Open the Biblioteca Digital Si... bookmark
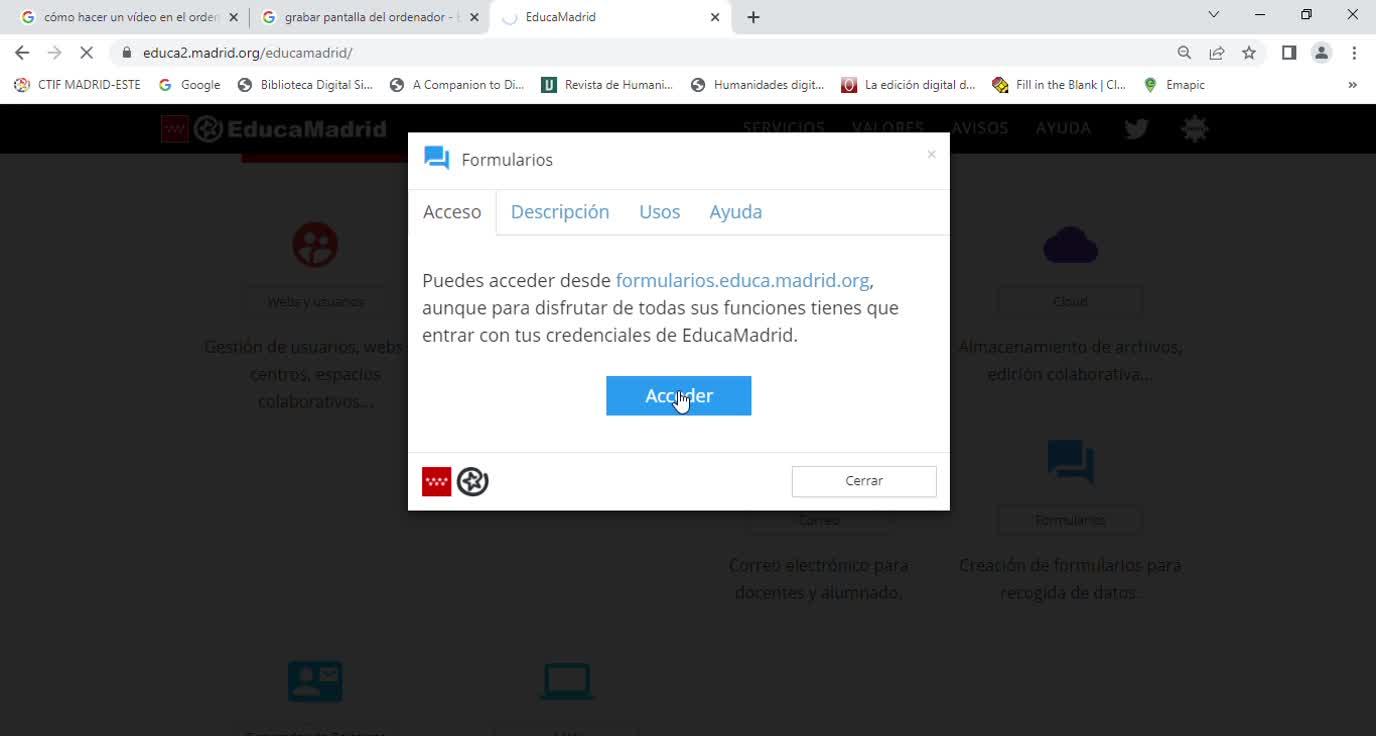The height and width of the screenshot is (736, 1376). (305, 85)
